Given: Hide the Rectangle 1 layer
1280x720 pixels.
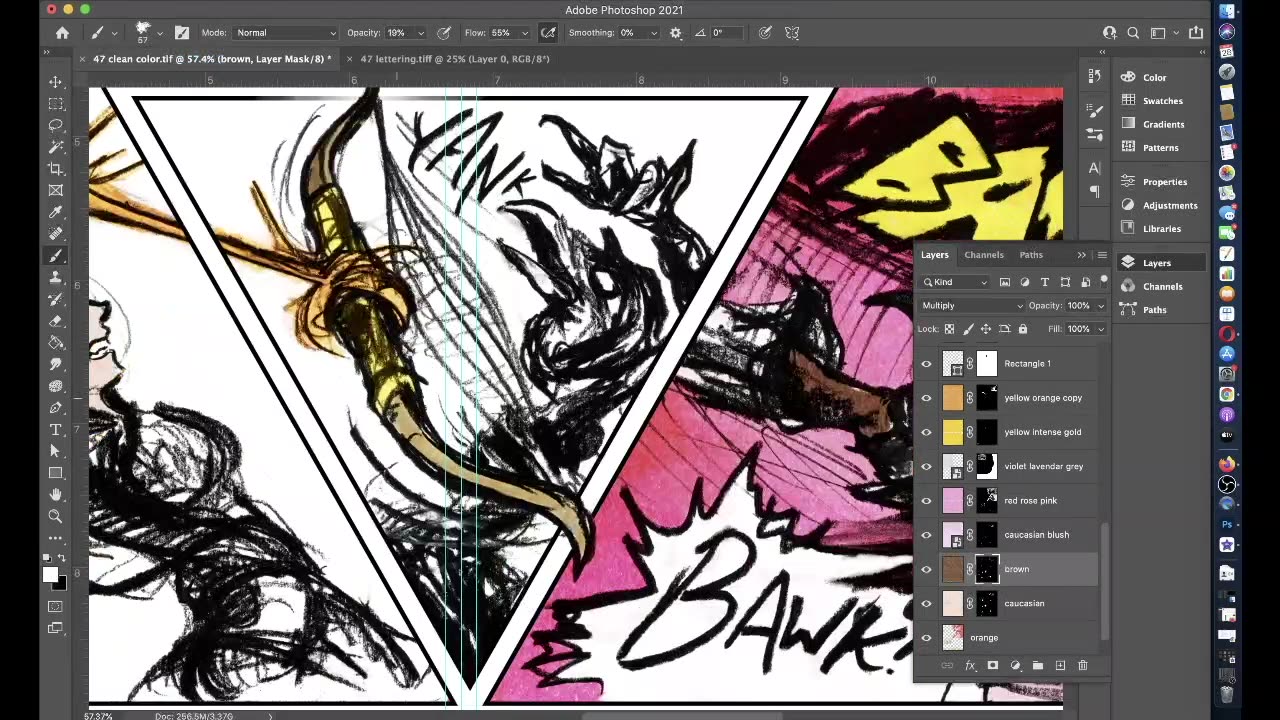Looking at the screenshot, I should click(926, 364).
